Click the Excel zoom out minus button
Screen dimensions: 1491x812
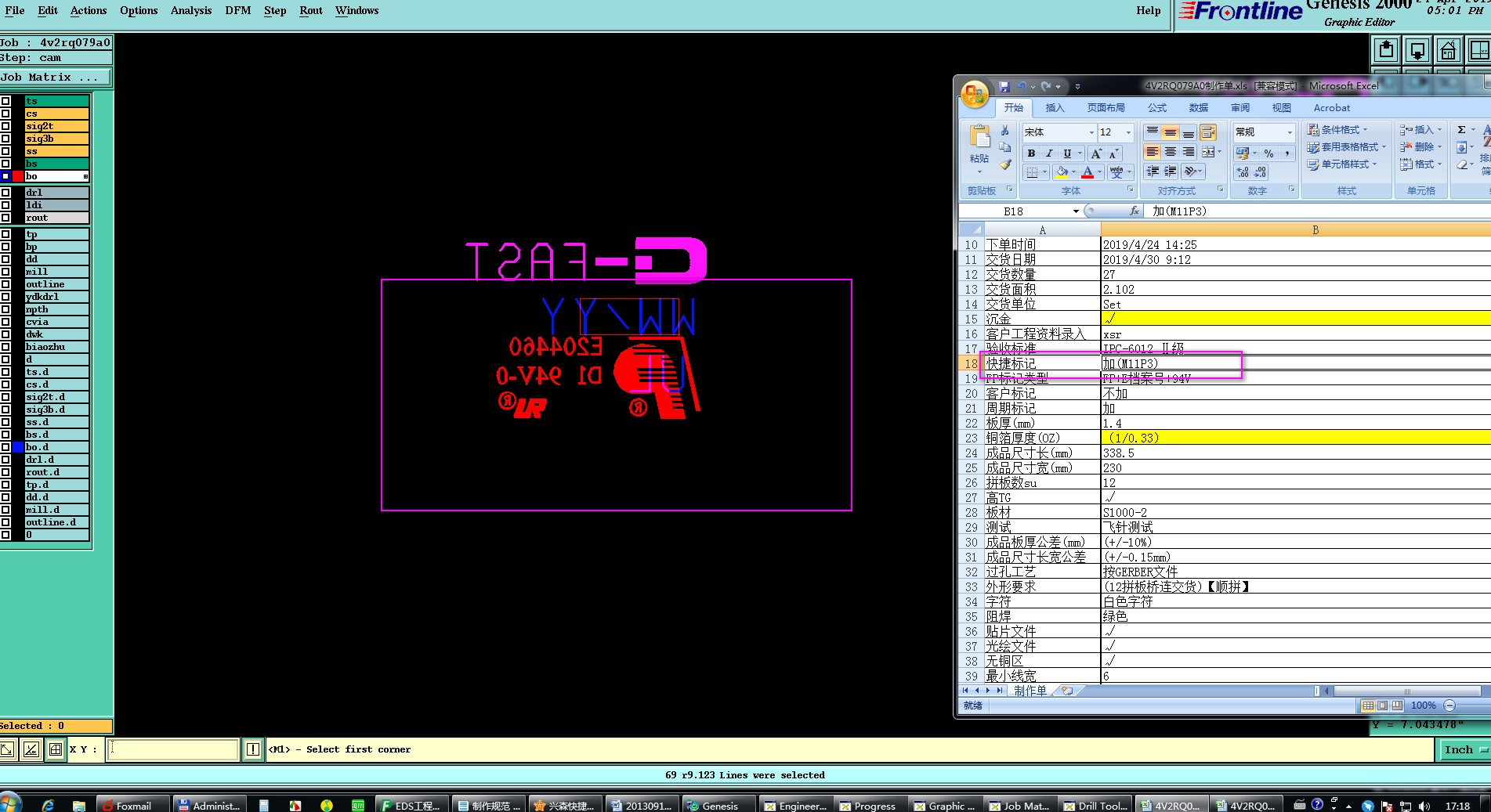click(x=1449, y=706)
